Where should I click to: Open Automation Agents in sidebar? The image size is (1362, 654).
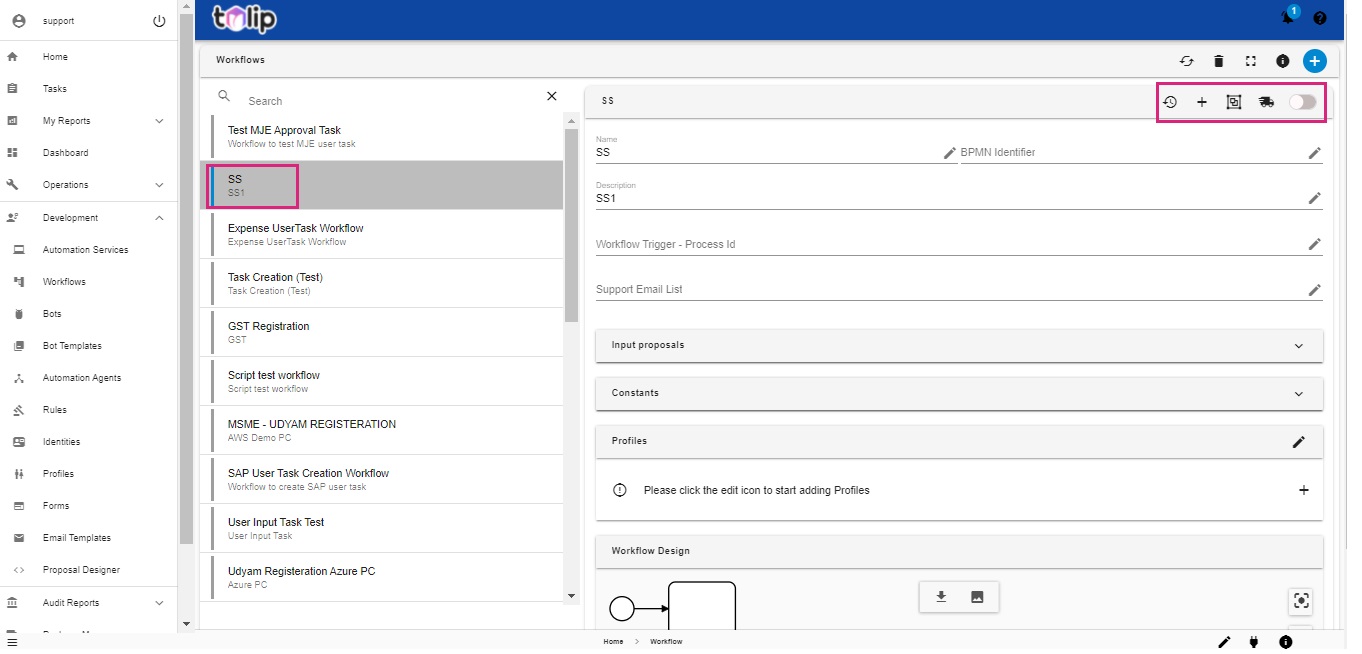[88, 378]
